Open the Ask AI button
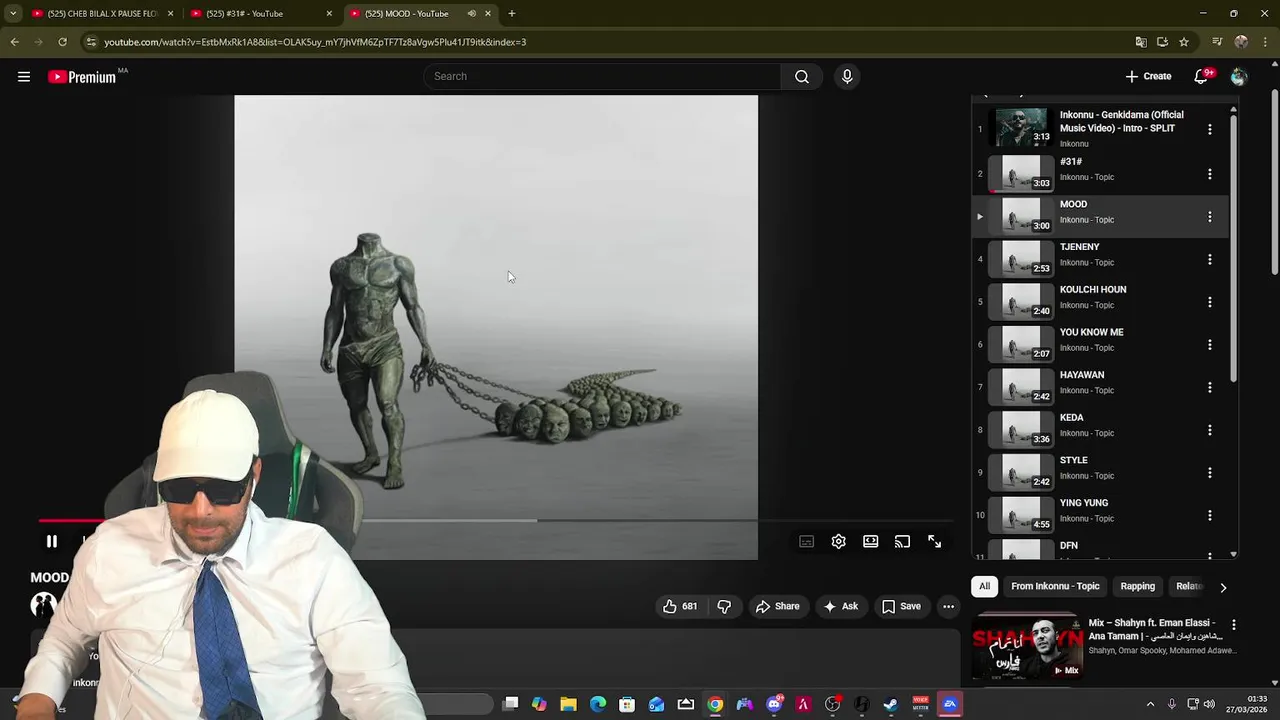Image resolution: width=1280 pixels, height=720 pixels. [x=841, y=606]
